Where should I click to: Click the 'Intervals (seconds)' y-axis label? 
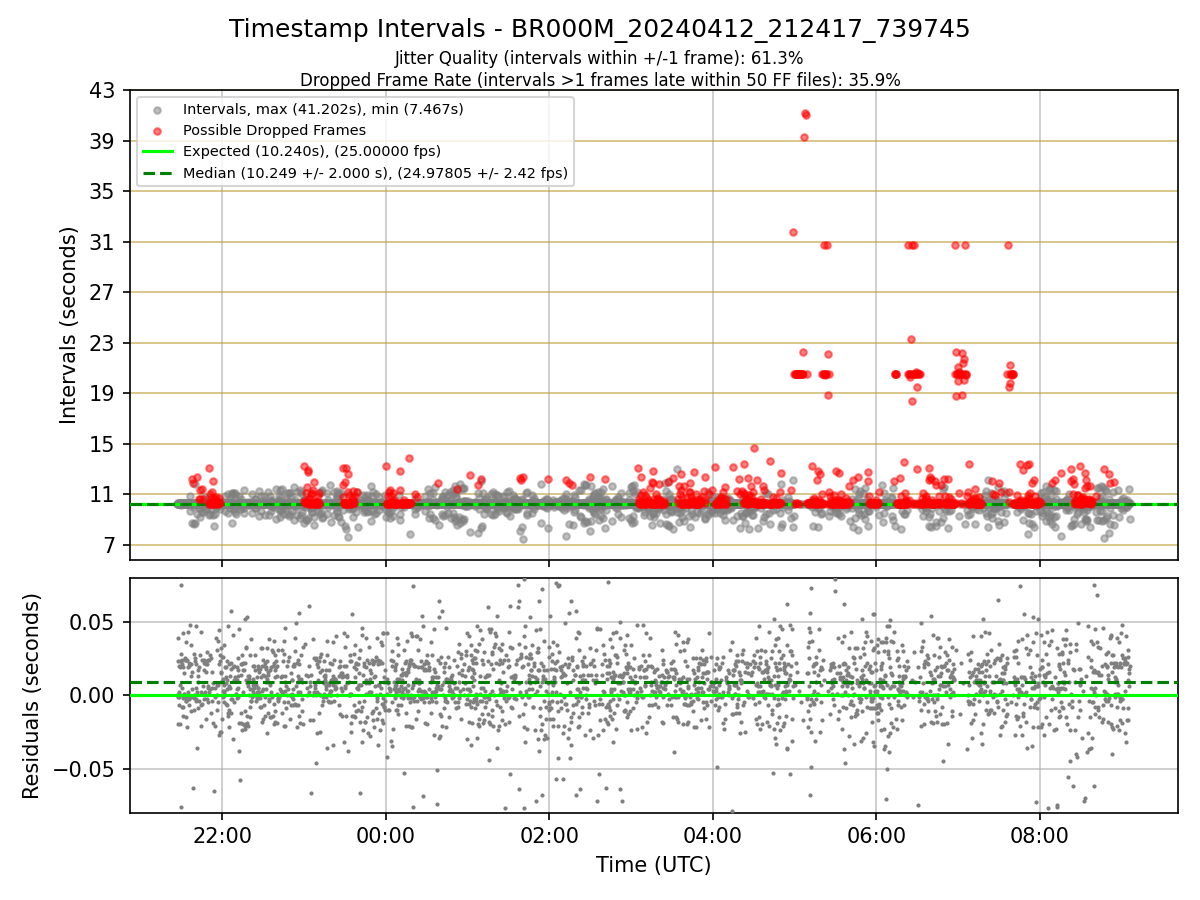click(x=68, y=325)
